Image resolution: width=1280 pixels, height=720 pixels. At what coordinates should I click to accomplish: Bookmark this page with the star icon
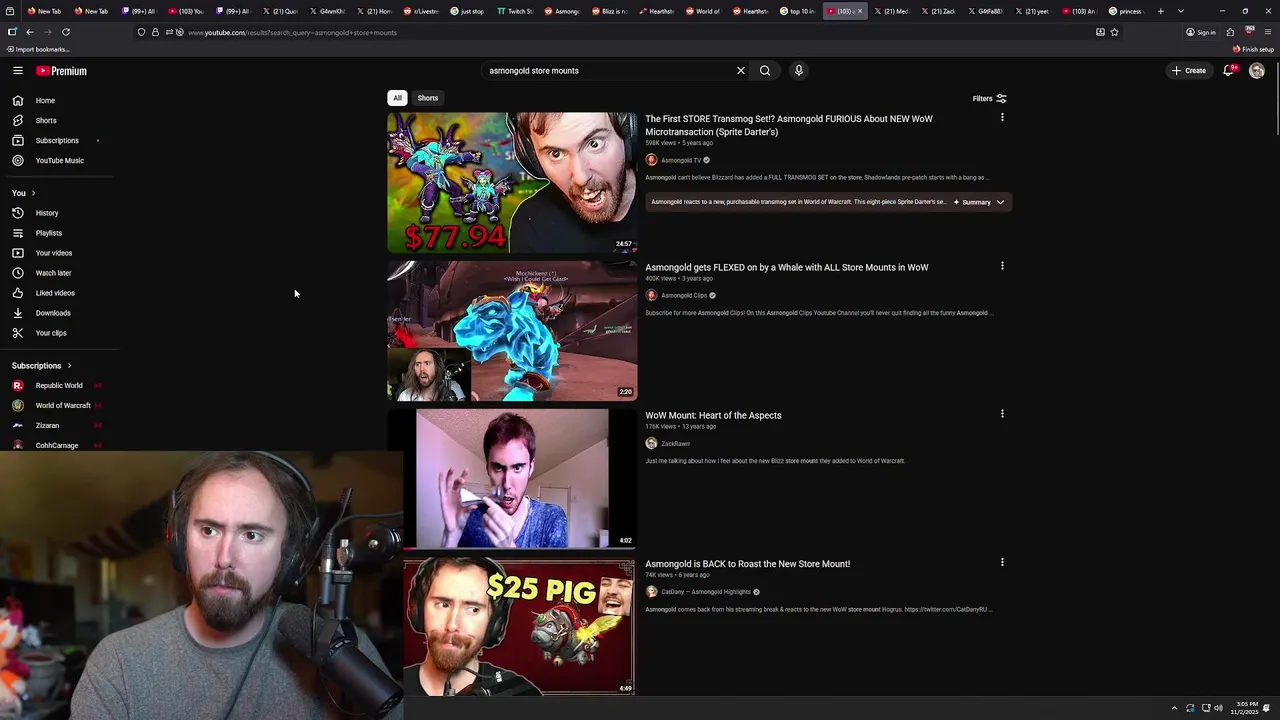(x=1114, y=32)
